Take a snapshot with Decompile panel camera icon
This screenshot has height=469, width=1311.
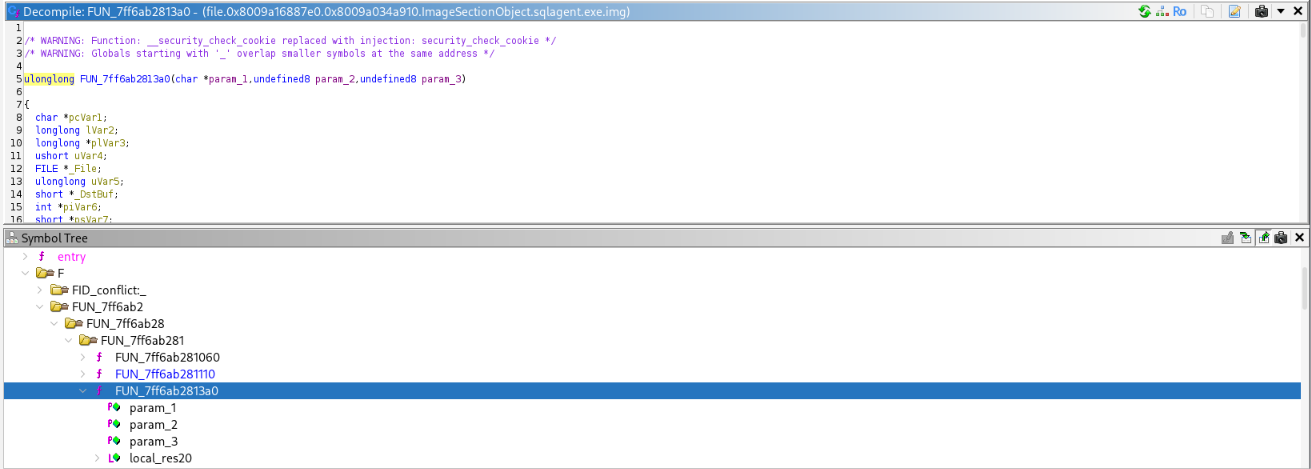[x=1262, y=11]
